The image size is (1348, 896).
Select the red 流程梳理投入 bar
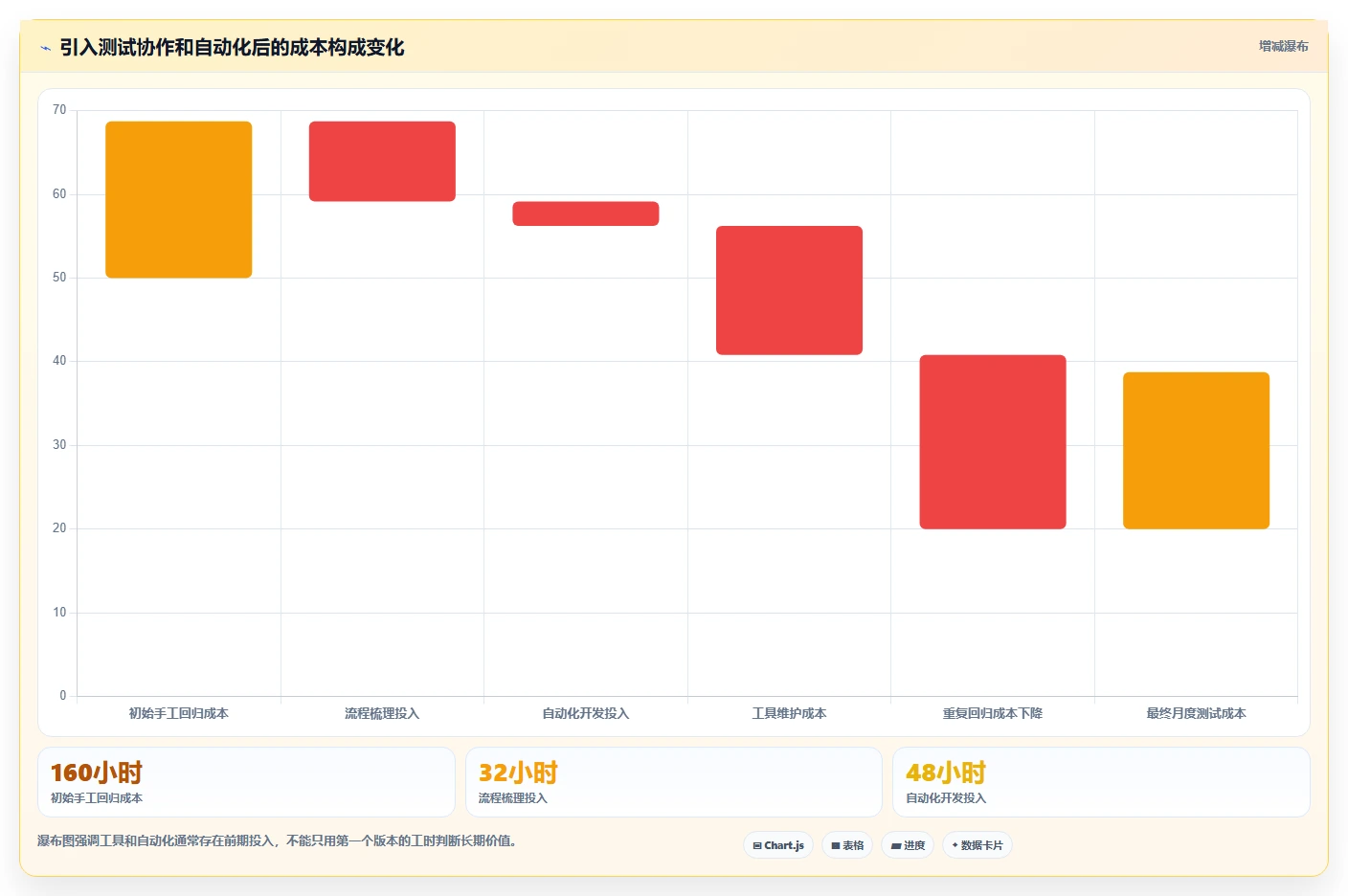pos(382,161)
